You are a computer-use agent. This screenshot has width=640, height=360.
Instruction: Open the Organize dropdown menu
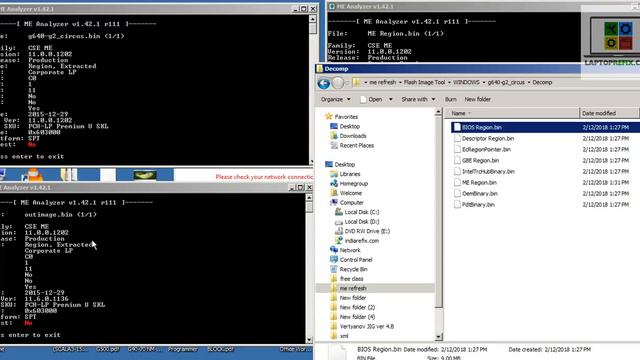336,99
